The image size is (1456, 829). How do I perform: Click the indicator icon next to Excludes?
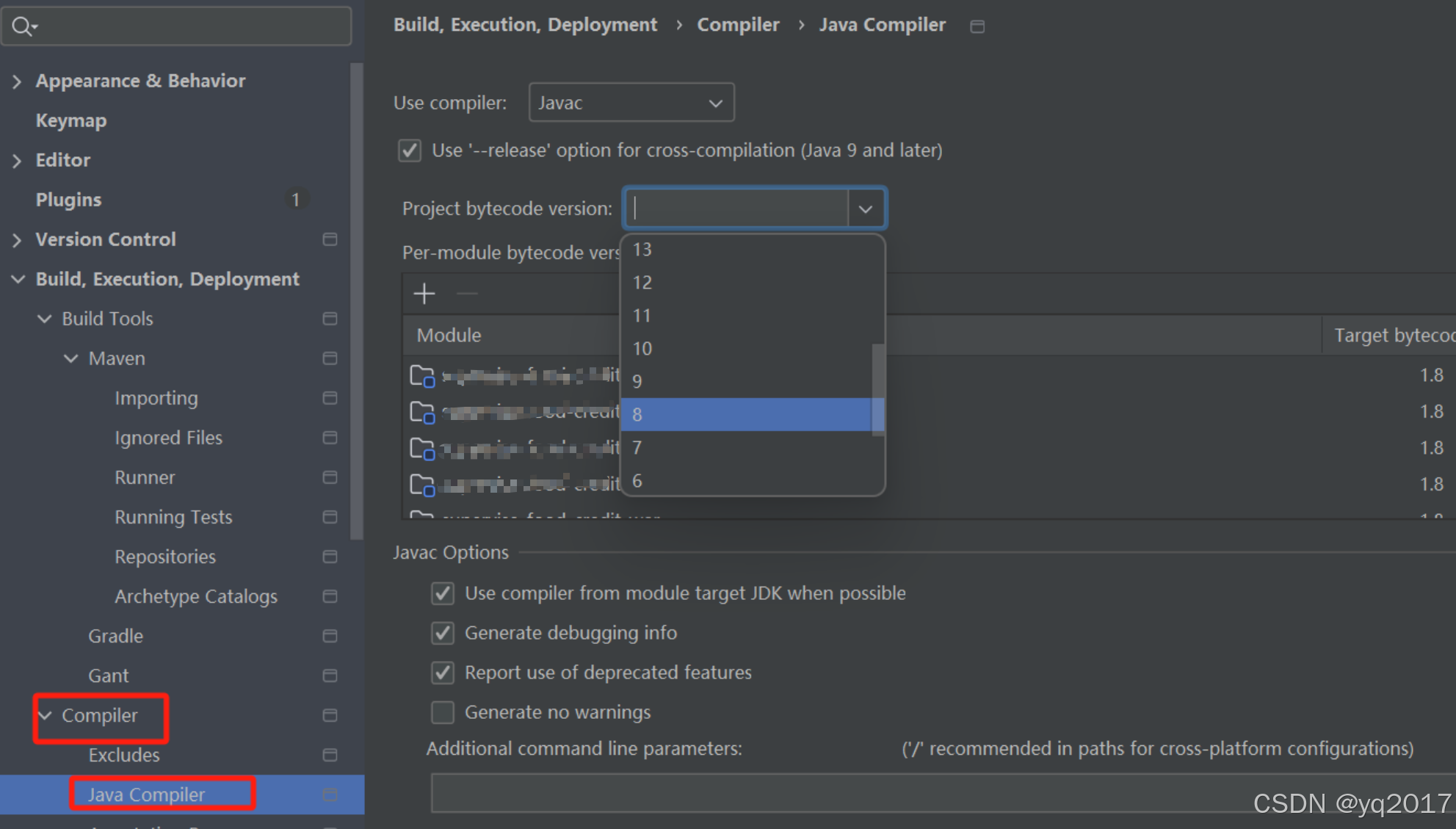330,755
